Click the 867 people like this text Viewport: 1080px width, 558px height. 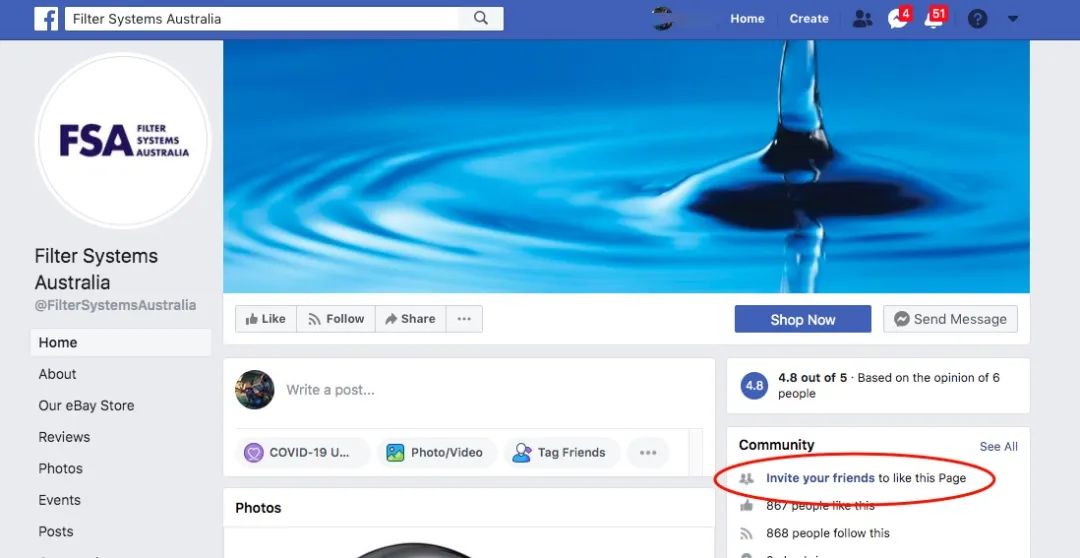pos(820,506)
